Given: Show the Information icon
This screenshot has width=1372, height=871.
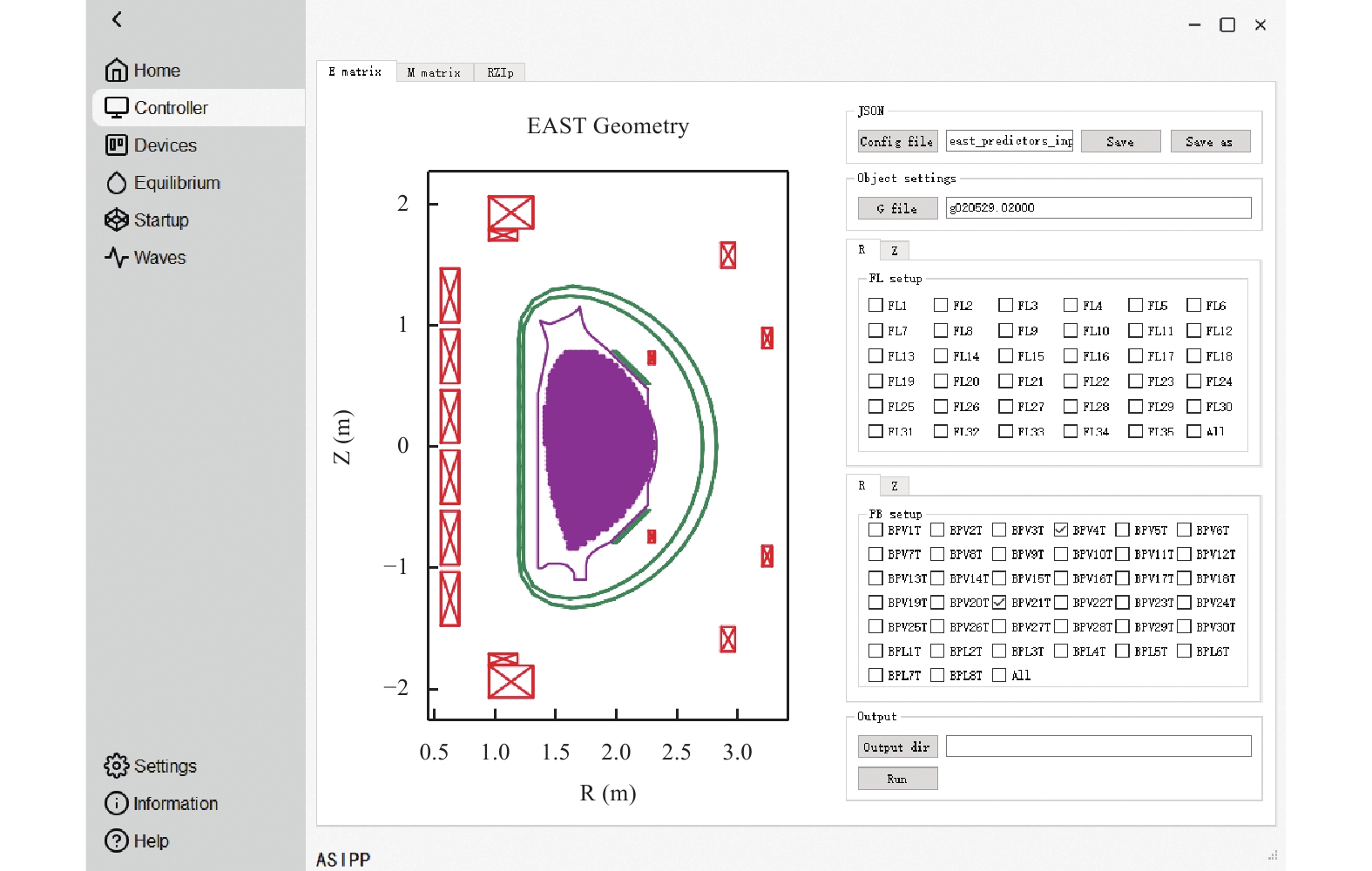Looking at the screenshot, I should click(x=116, y=803).
